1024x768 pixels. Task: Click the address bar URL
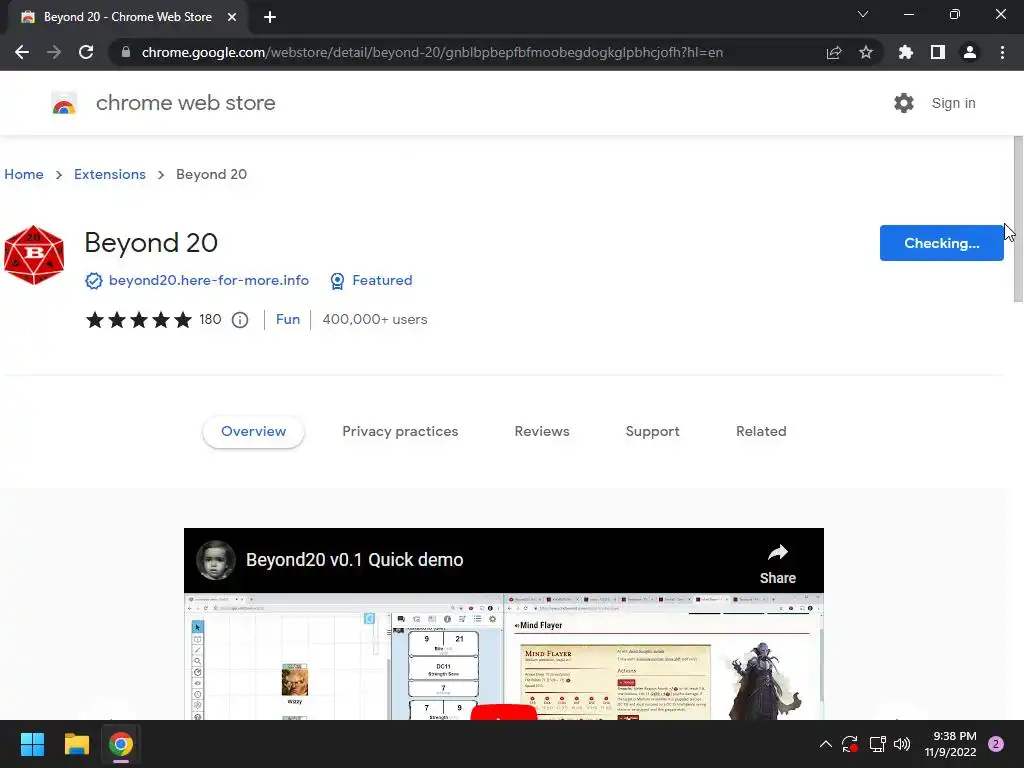tap(432, 52)
